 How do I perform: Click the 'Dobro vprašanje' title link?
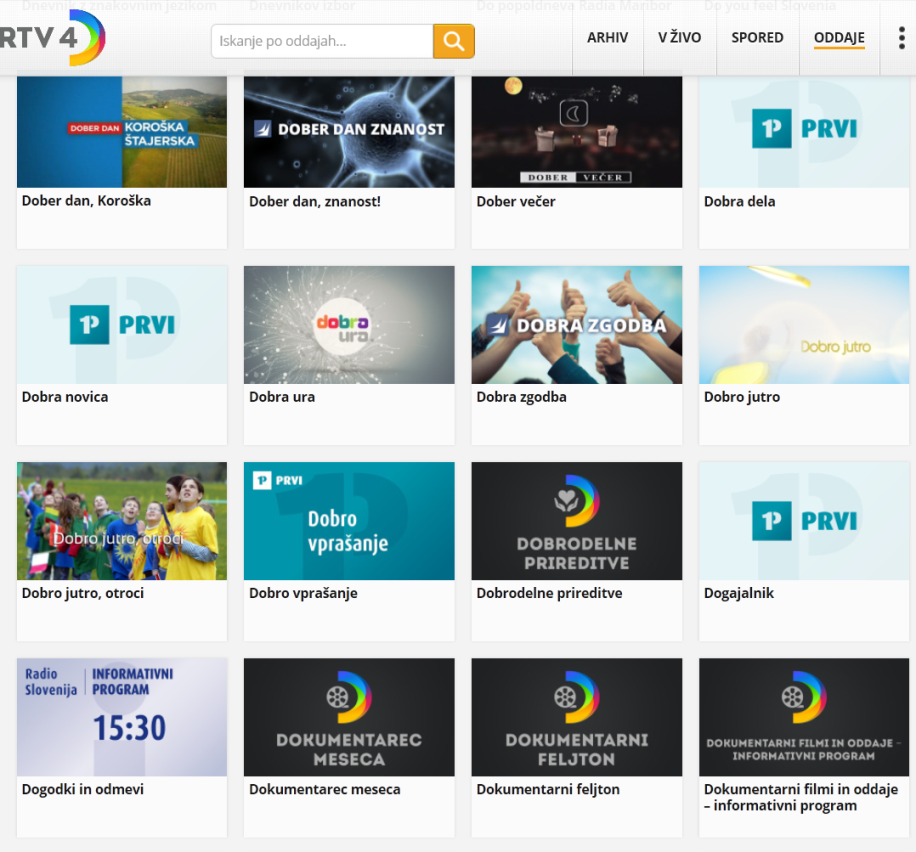pos(303,594)
